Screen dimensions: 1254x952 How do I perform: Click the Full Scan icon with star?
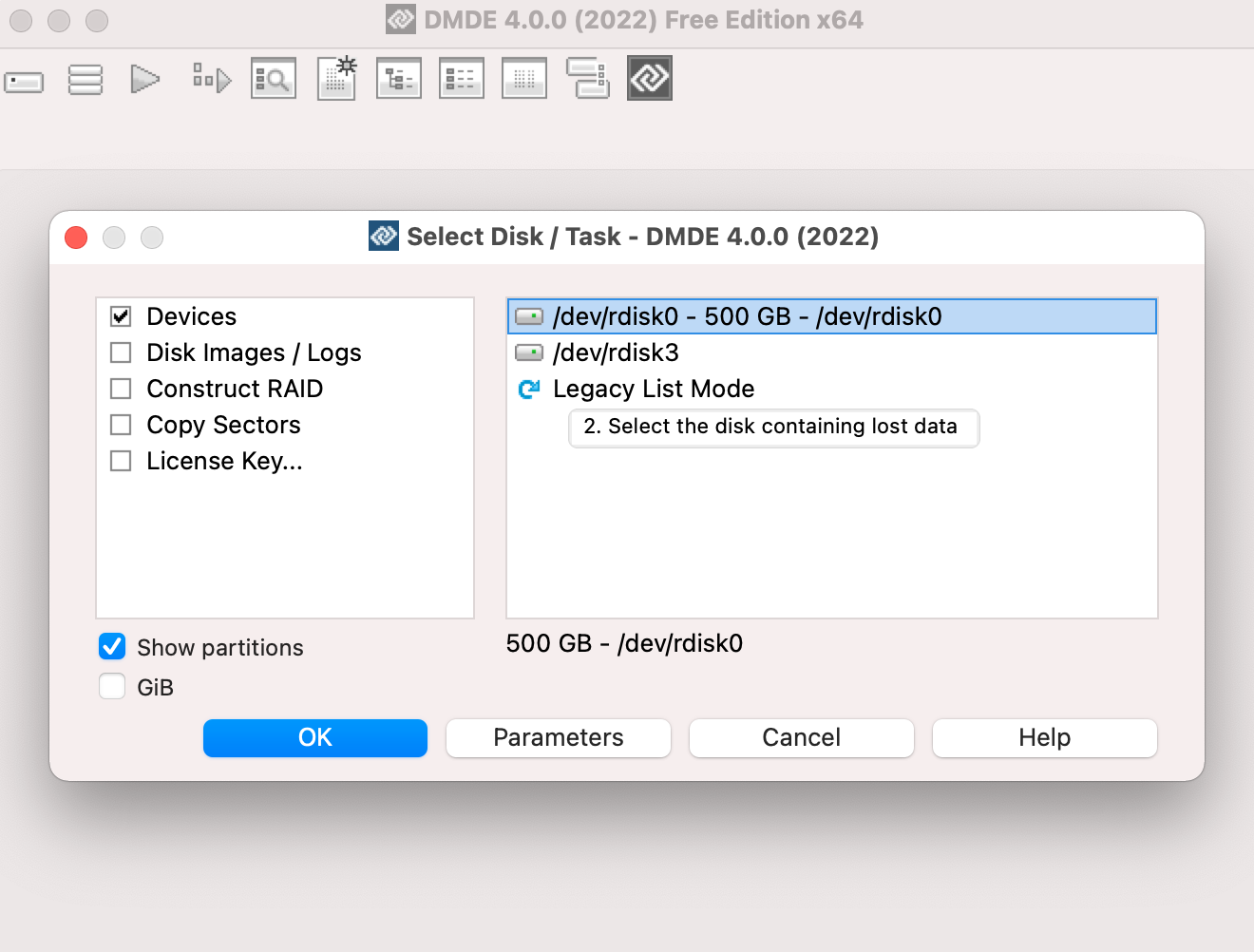pos(336,78)
